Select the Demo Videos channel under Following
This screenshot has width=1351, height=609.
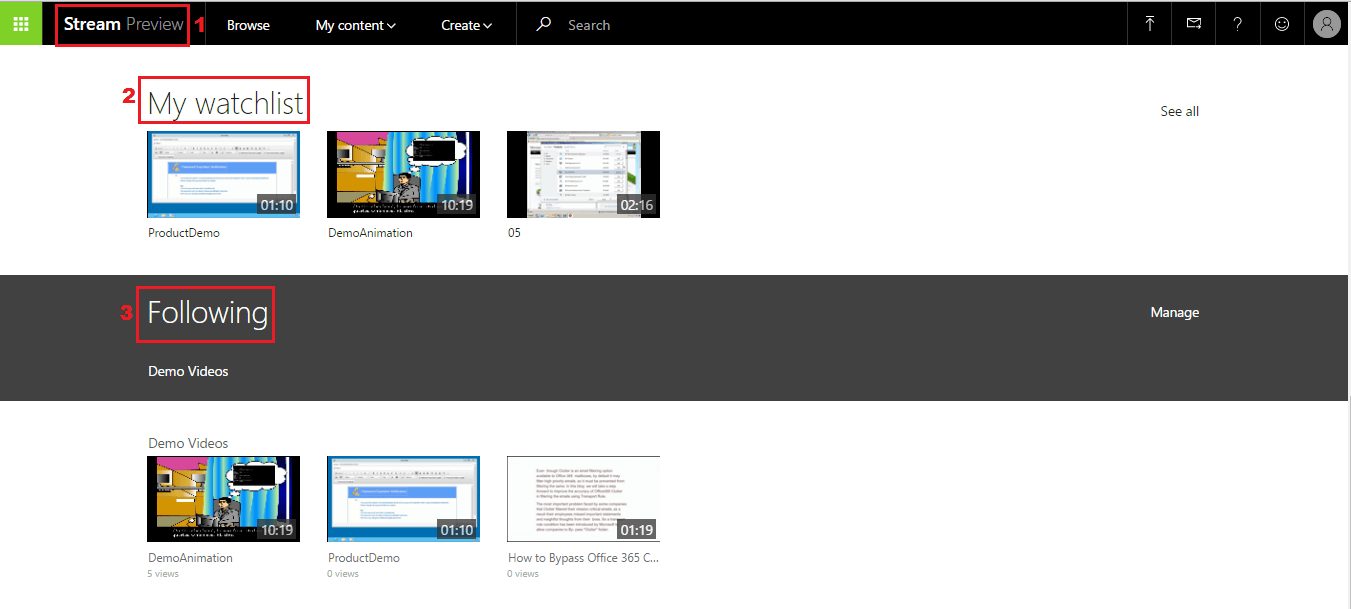[x=188, y=371]
